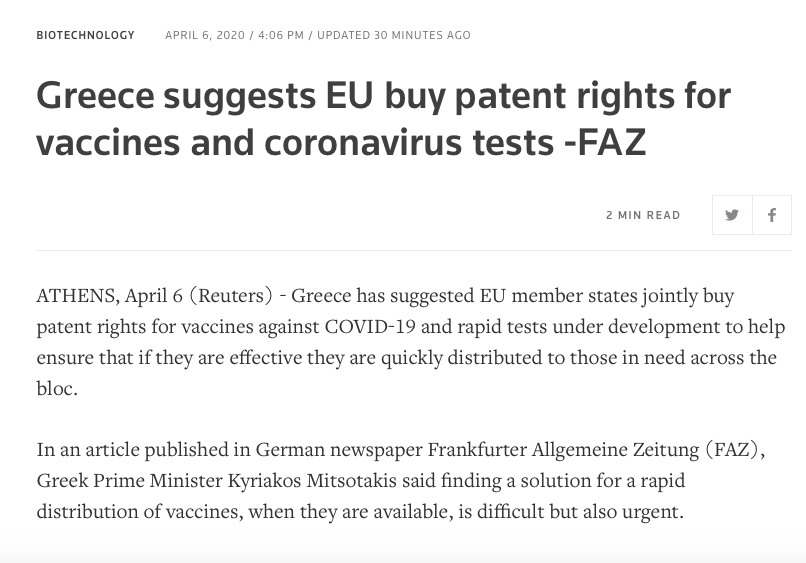Share the article on Facebook
Viewport: 806px width, 563px height.
point(772,215)
